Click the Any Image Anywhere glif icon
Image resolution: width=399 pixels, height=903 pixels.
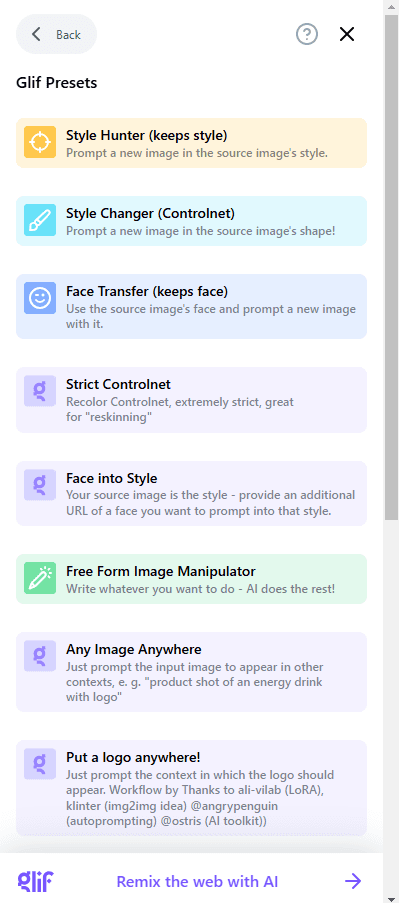pos(40,656)
